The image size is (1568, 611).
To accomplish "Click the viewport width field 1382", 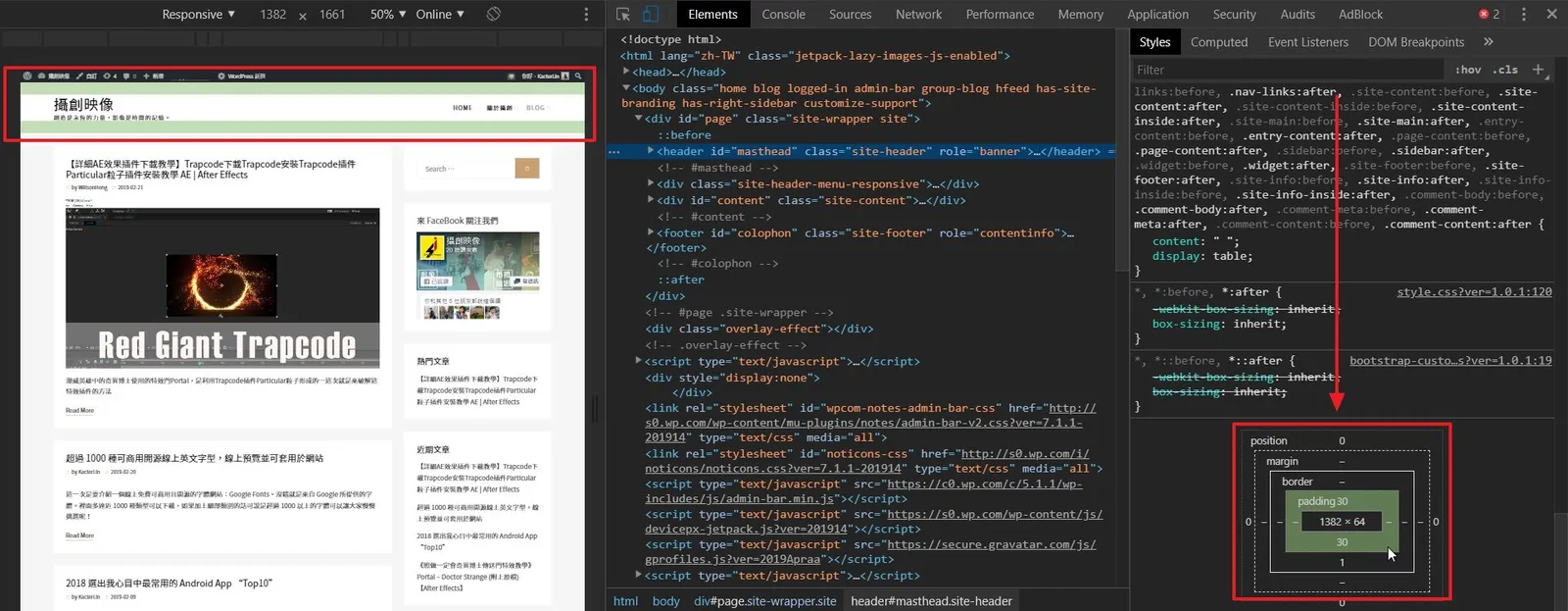I will pos(273,15).
